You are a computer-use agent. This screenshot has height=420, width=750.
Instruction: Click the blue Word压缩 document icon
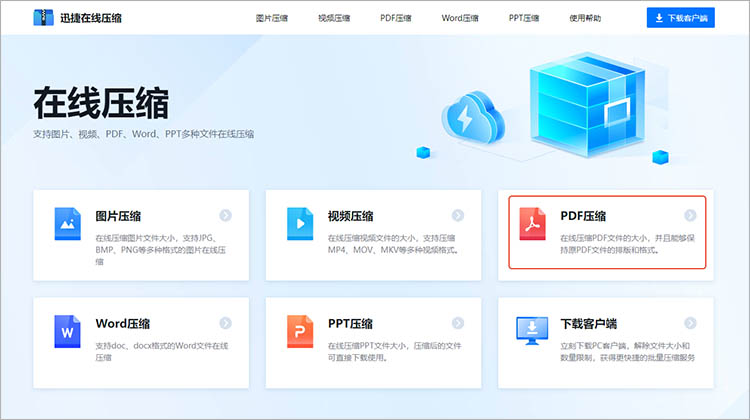(x=68, y=331)
